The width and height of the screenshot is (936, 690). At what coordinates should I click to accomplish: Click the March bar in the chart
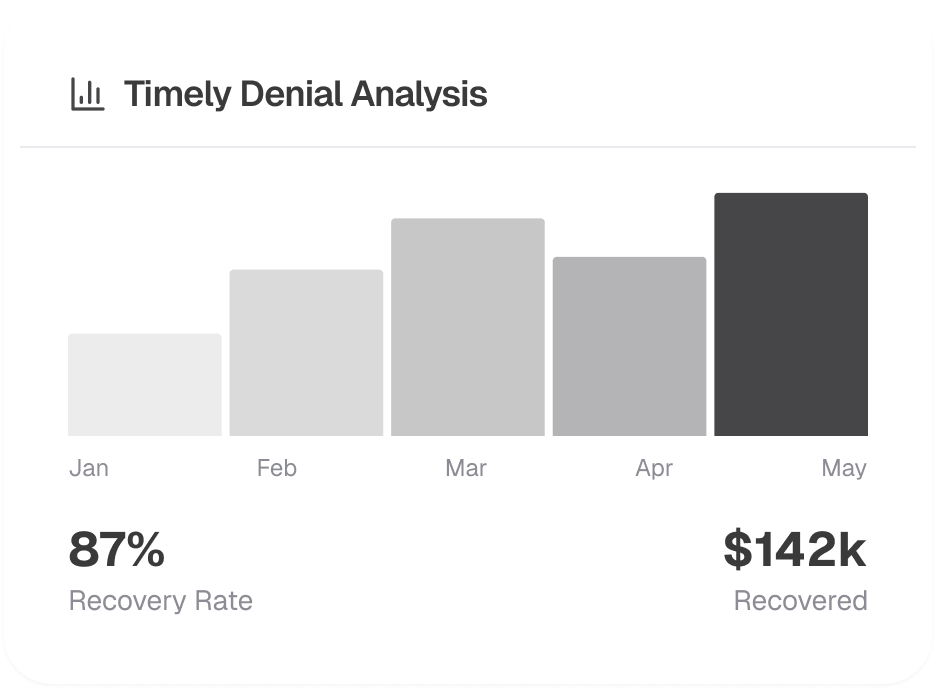(x=468, y=327)
